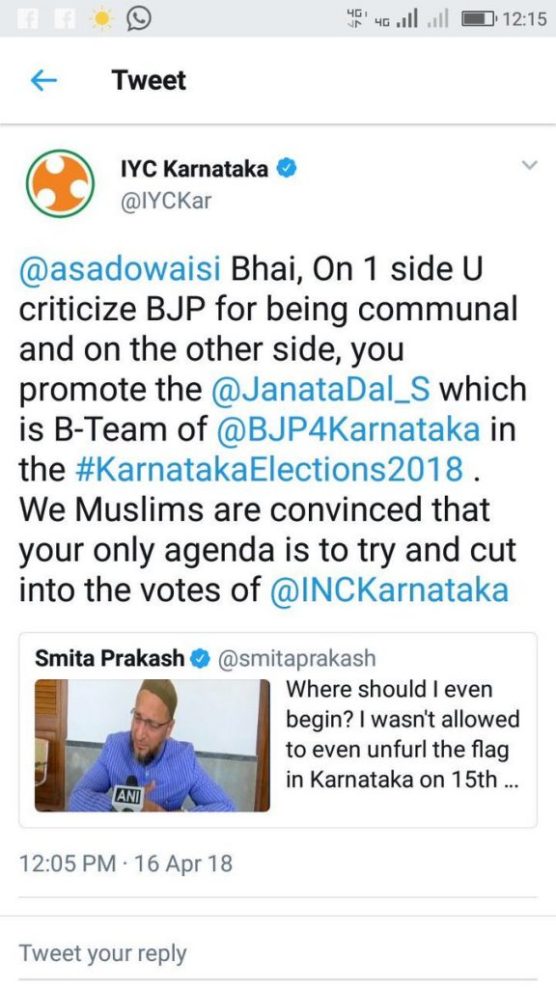This screenshot has width=556, height=988.
Task: Open @JanataDal_S mention link
Action: 322,390
